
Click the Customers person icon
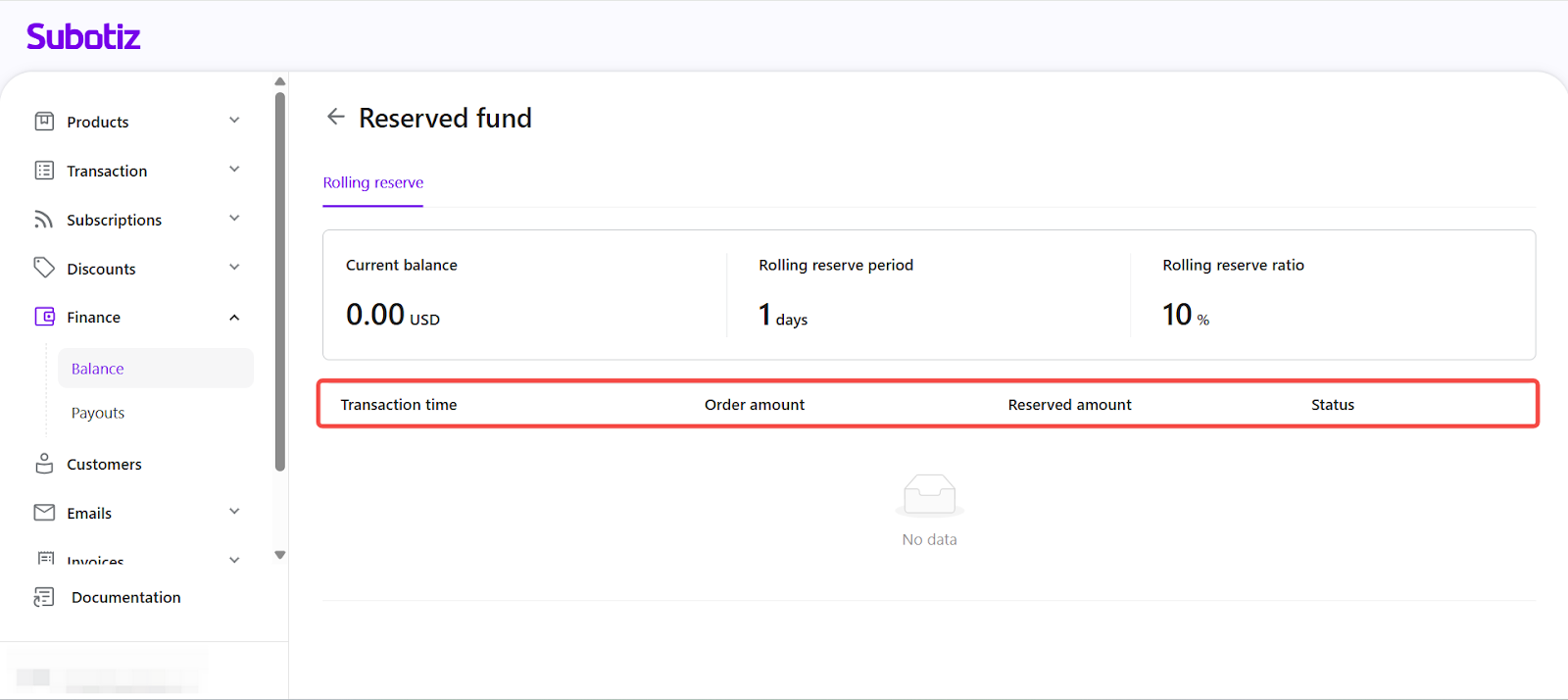click(44, 464)
